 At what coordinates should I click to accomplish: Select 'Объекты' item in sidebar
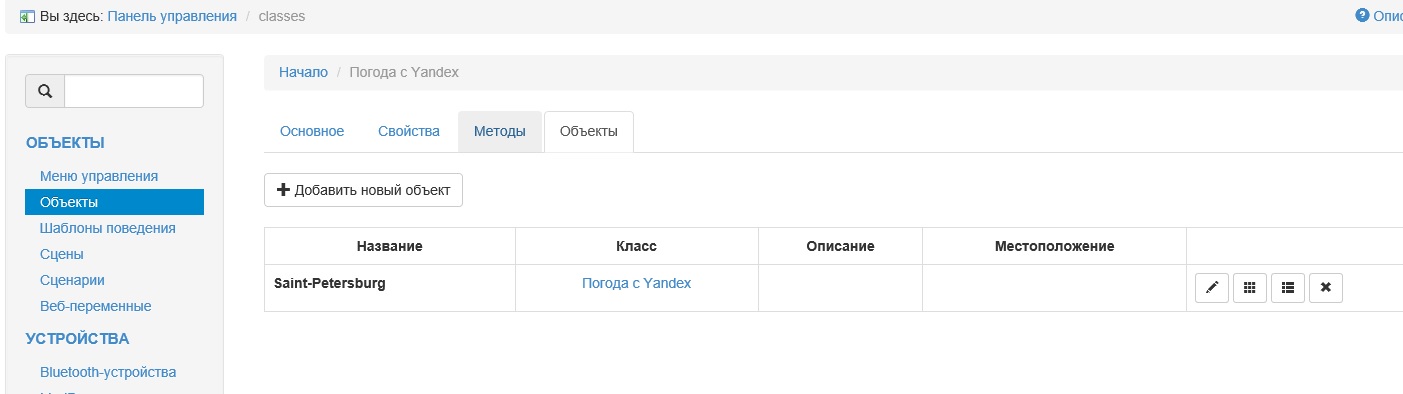(114, 202)
